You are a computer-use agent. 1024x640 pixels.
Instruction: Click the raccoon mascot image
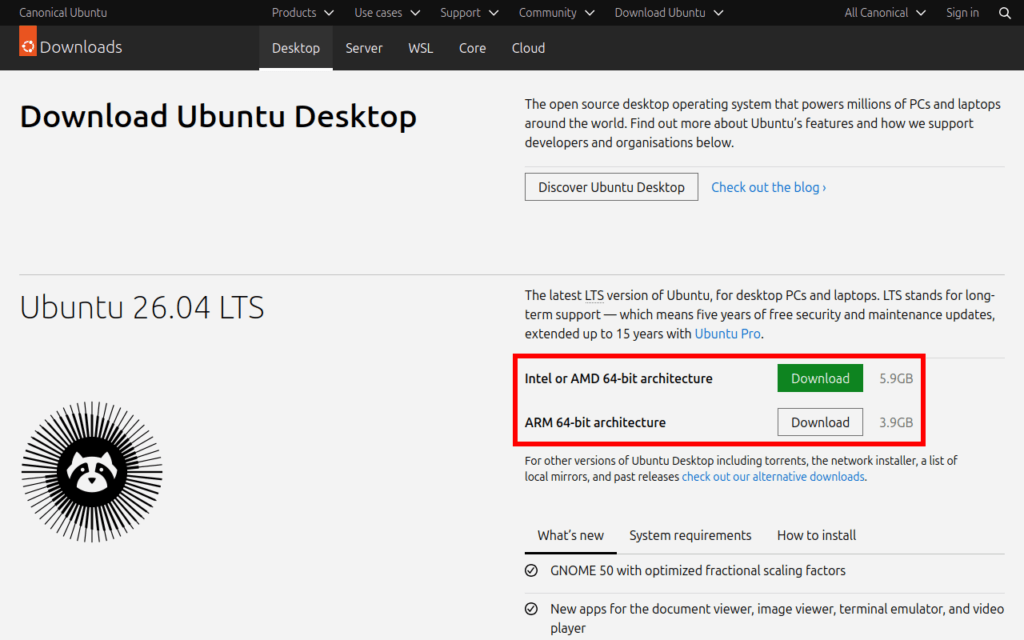click(x=92, y=472)
